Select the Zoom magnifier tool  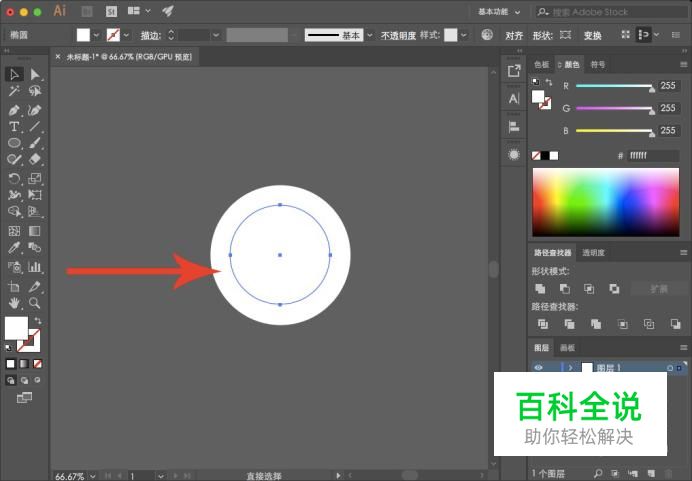(x=35, y=302)
